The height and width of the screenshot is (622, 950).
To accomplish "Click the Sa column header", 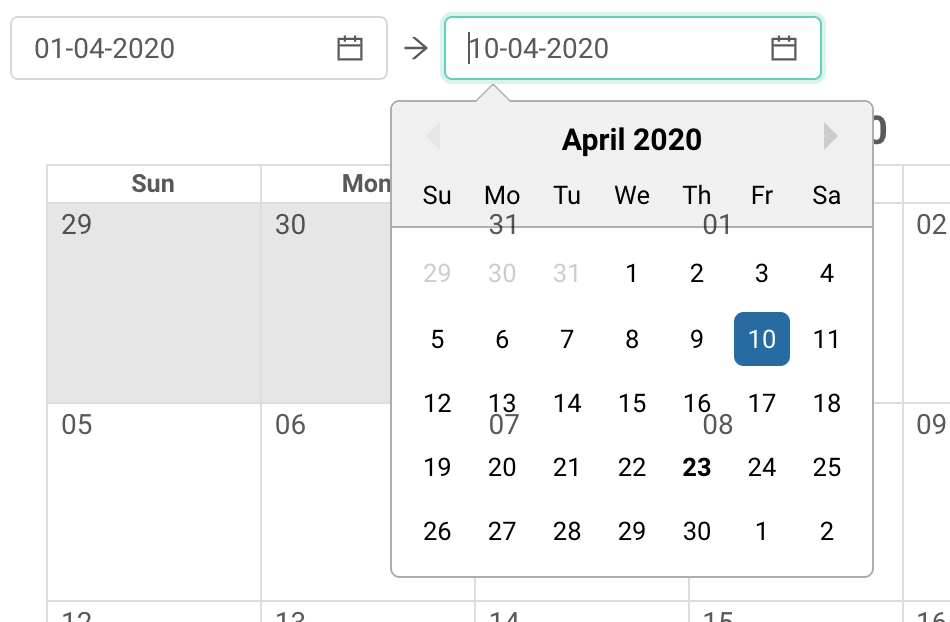I will 826,196.
